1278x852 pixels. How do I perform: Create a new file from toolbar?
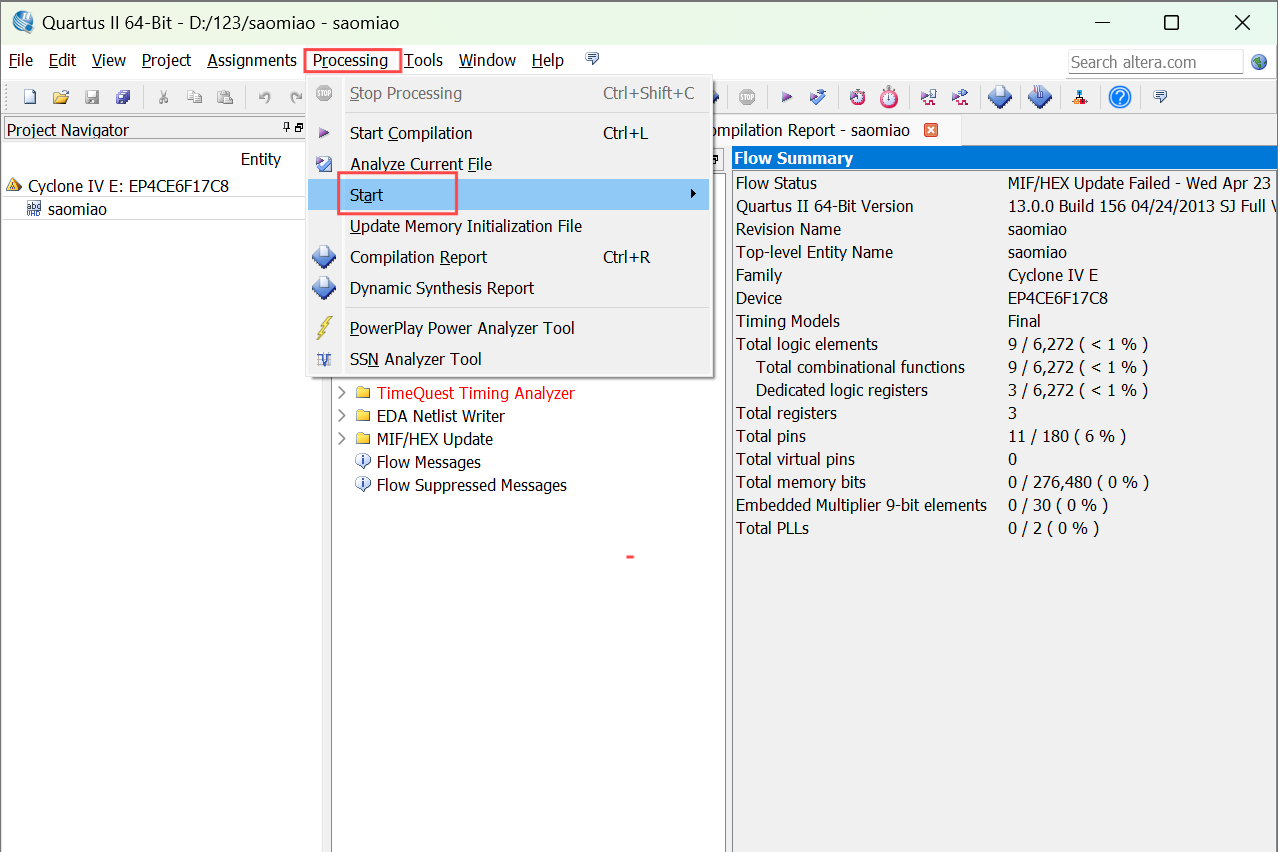pyautogui.click(x=30, y=97)
